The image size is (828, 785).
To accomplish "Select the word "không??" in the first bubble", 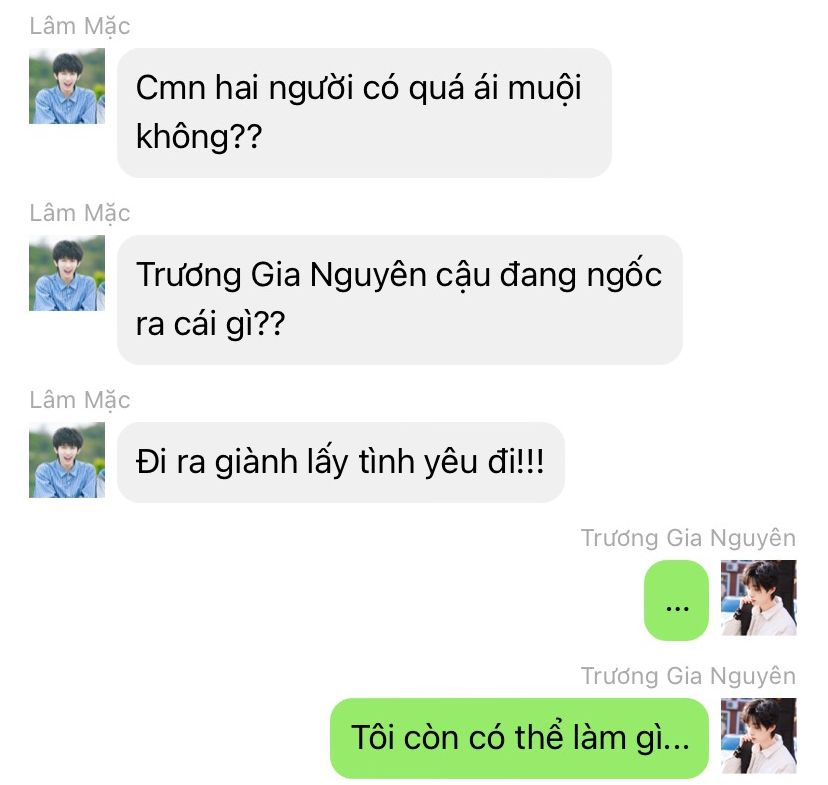I will (x=199, y=137).
